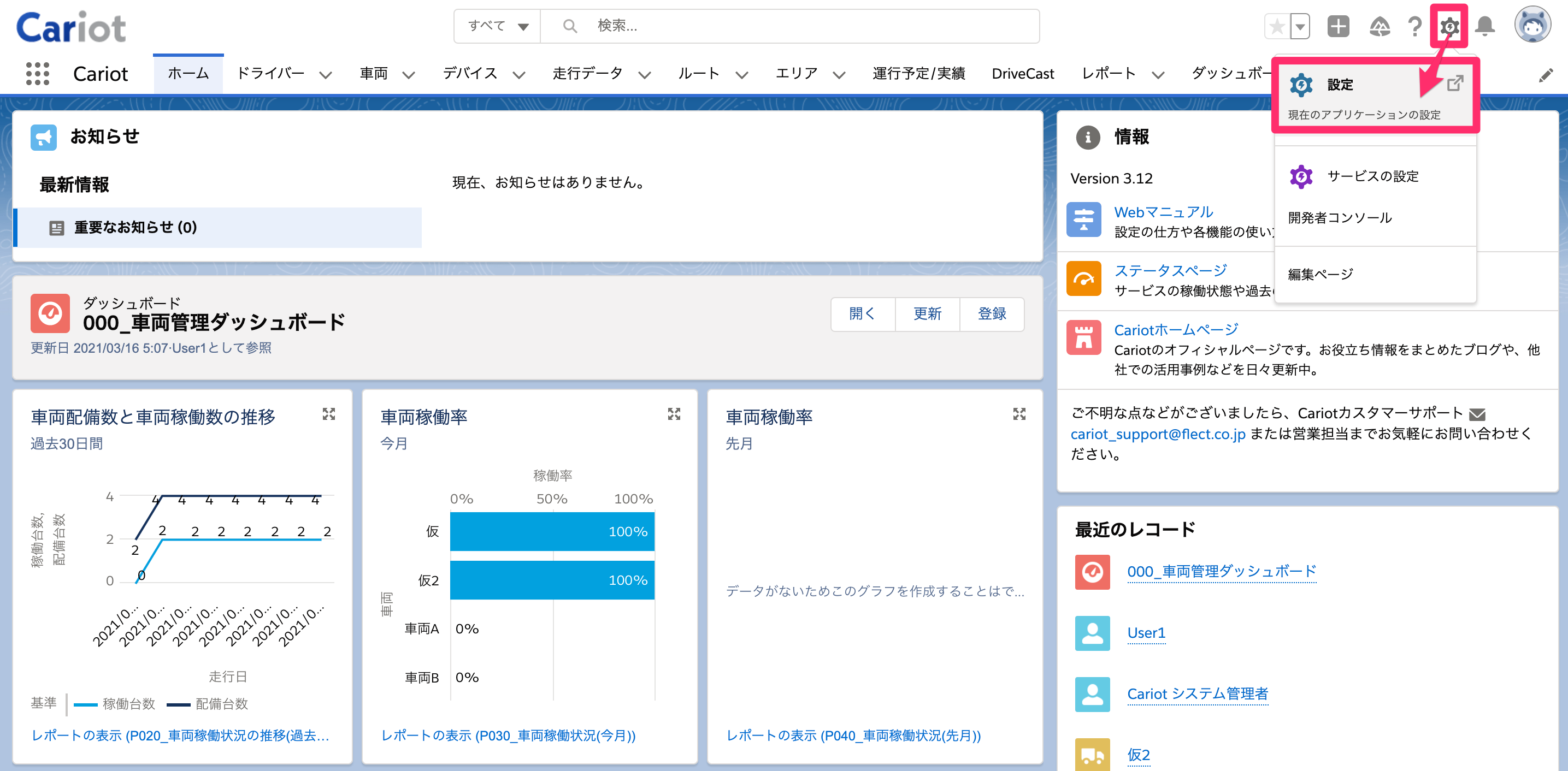Click the 登録 dashboard button

pyautogui.click(x=992, y=314)
